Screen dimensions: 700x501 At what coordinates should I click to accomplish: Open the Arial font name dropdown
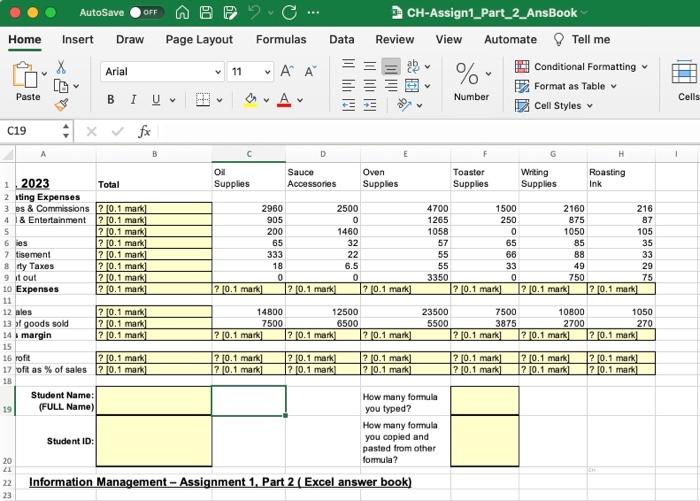click(218, 72)
